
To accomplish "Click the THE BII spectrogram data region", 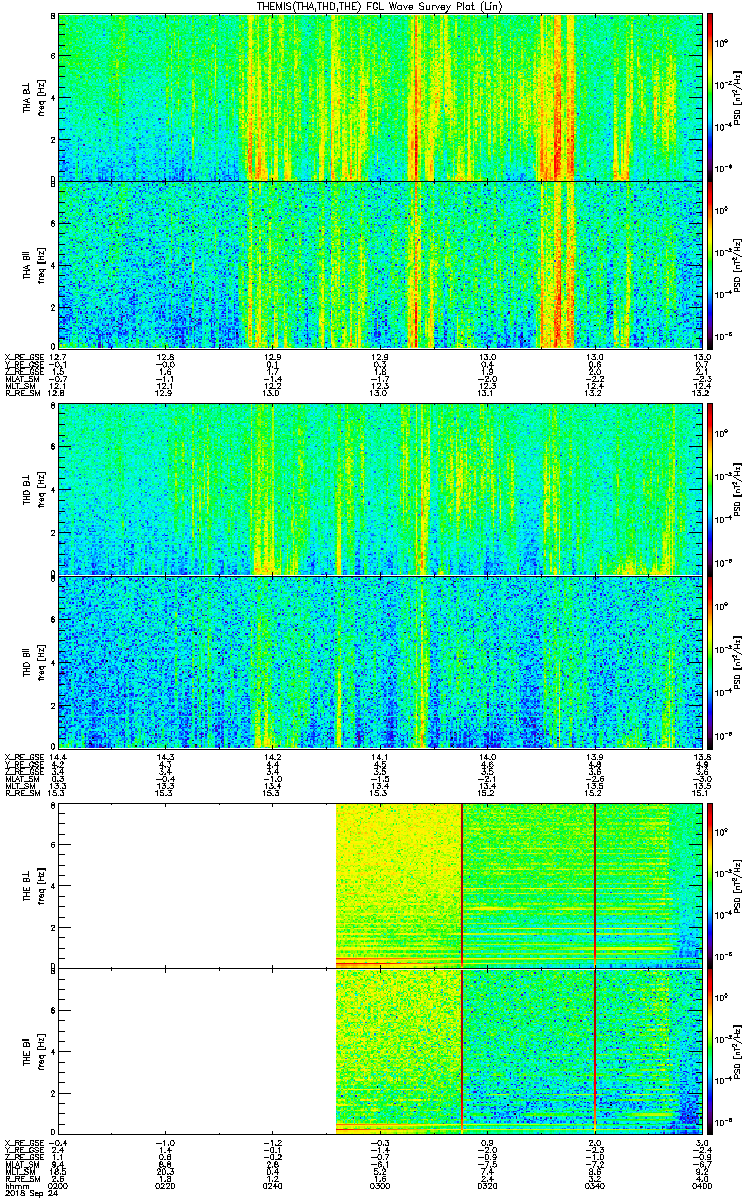I will click(517, 1052).
